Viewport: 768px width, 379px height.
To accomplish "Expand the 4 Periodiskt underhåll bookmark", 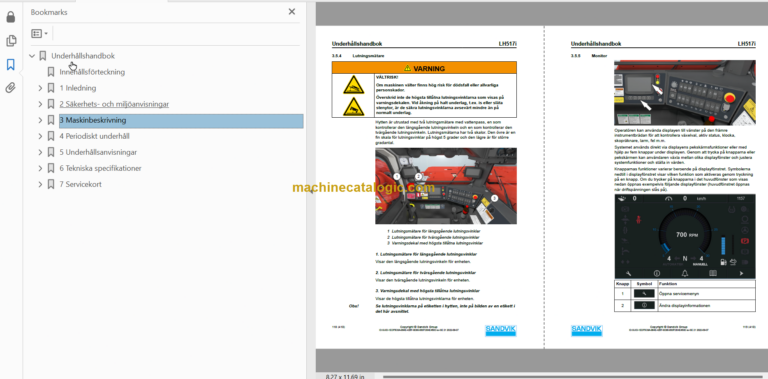I will (x=40, y=137).
